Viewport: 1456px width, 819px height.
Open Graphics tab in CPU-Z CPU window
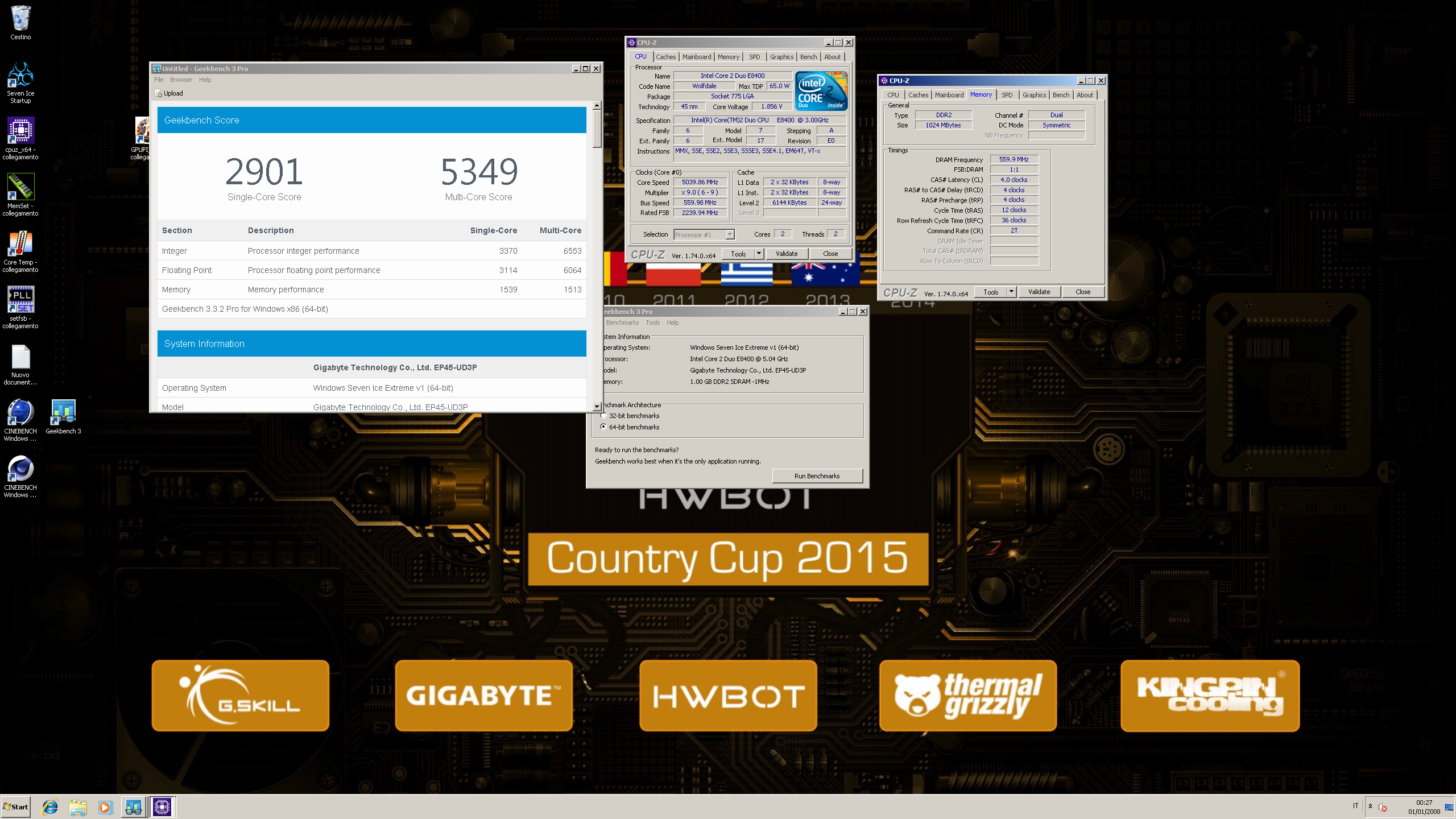tap(781, 57)
